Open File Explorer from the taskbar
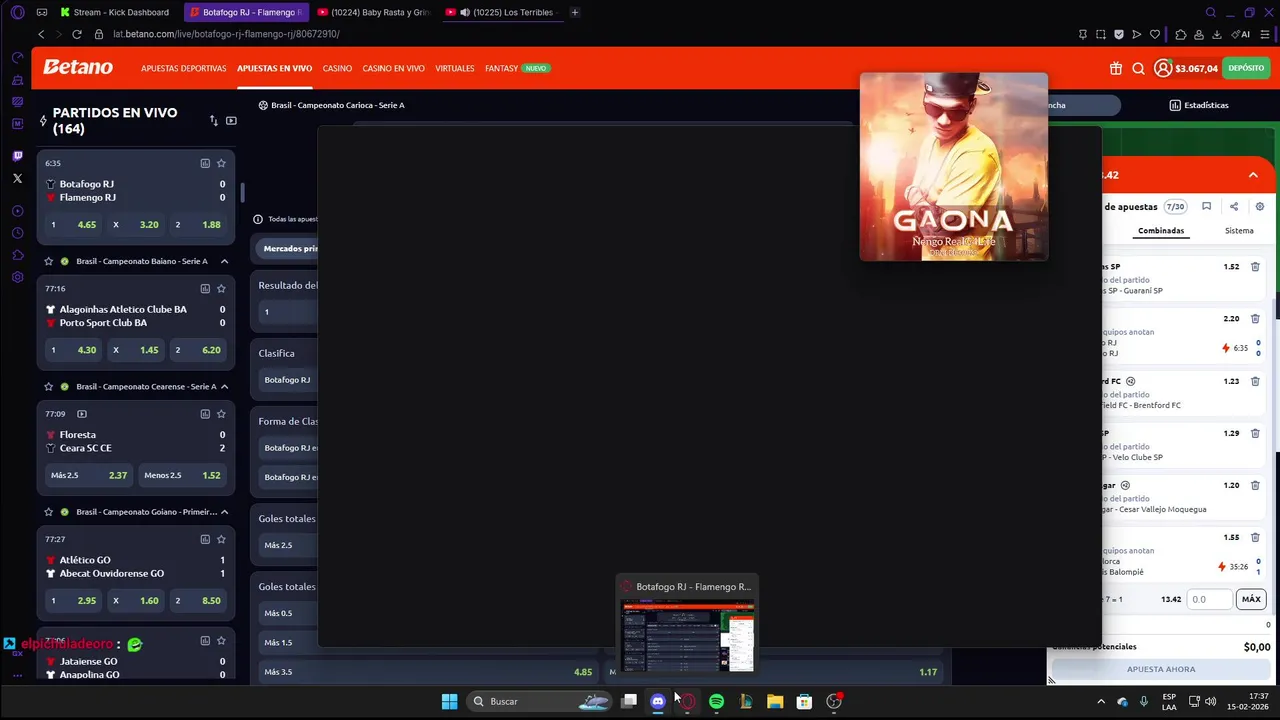 click(775, 701)
